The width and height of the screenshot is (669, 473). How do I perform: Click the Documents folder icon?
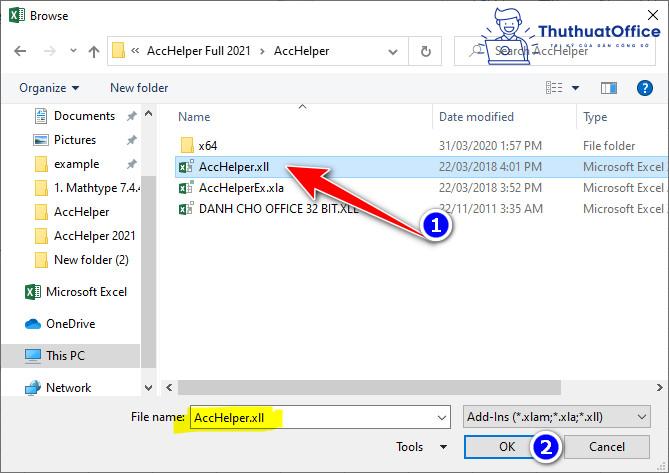41,116
